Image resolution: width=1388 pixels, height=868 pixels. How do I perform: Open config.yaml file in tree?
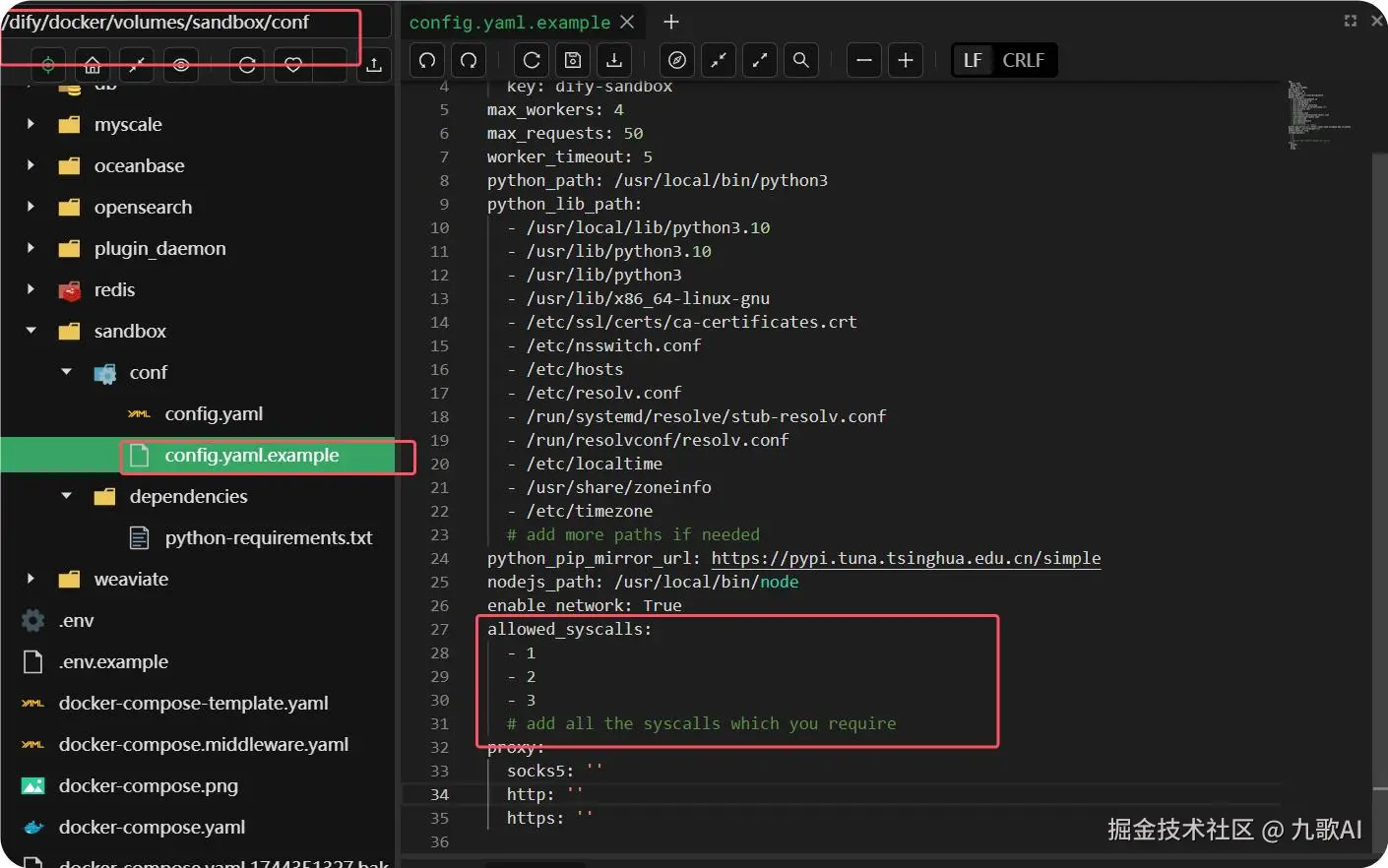click(x=214, y=413)
